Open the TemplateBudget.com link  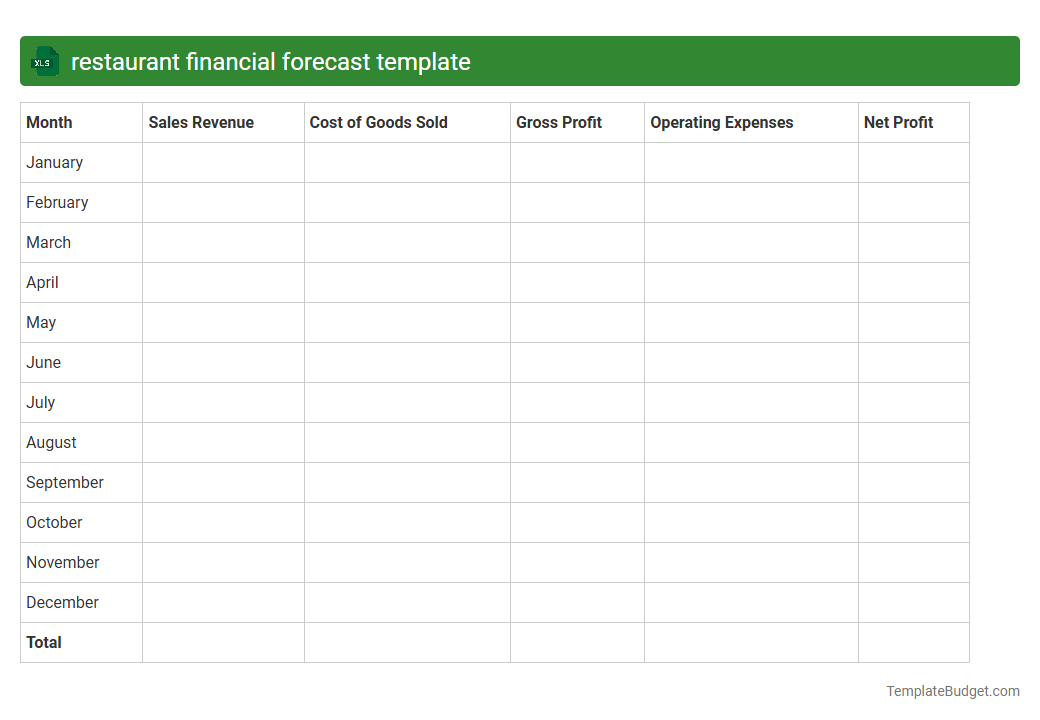(x=952, y=690)
